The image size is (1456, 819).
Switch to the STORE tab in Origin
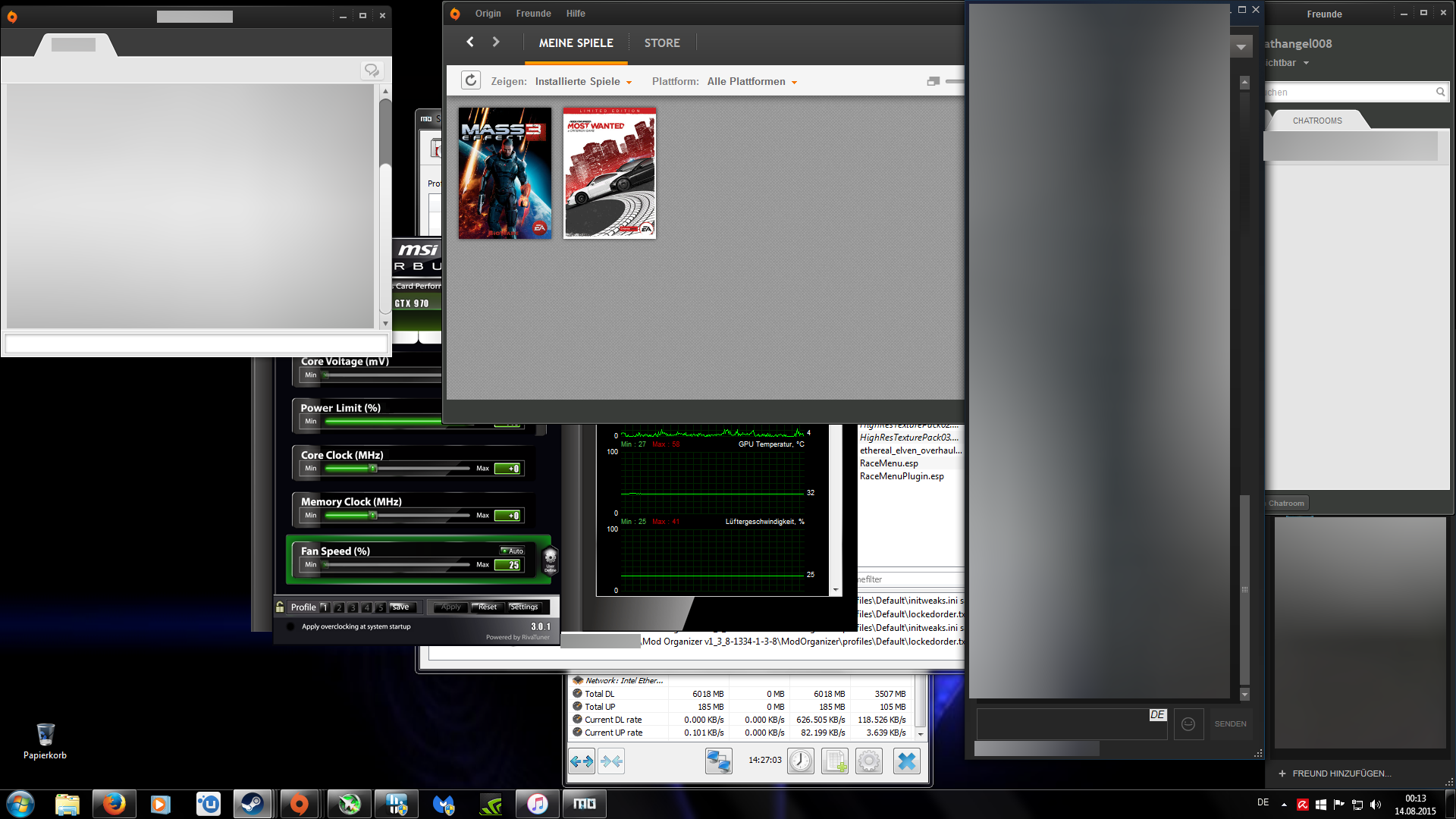click(x=661, y=43)
